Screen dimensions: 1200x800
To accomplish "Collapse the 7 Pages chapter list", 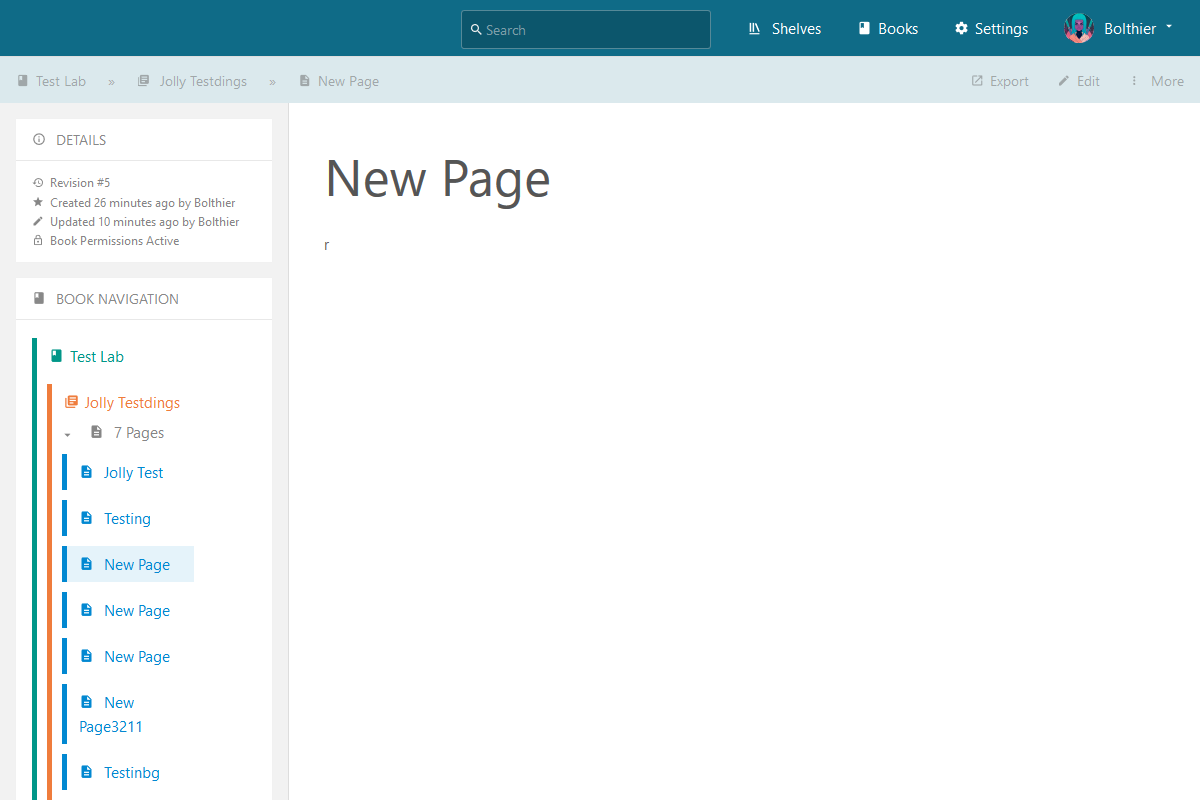I will click(67, 434).
